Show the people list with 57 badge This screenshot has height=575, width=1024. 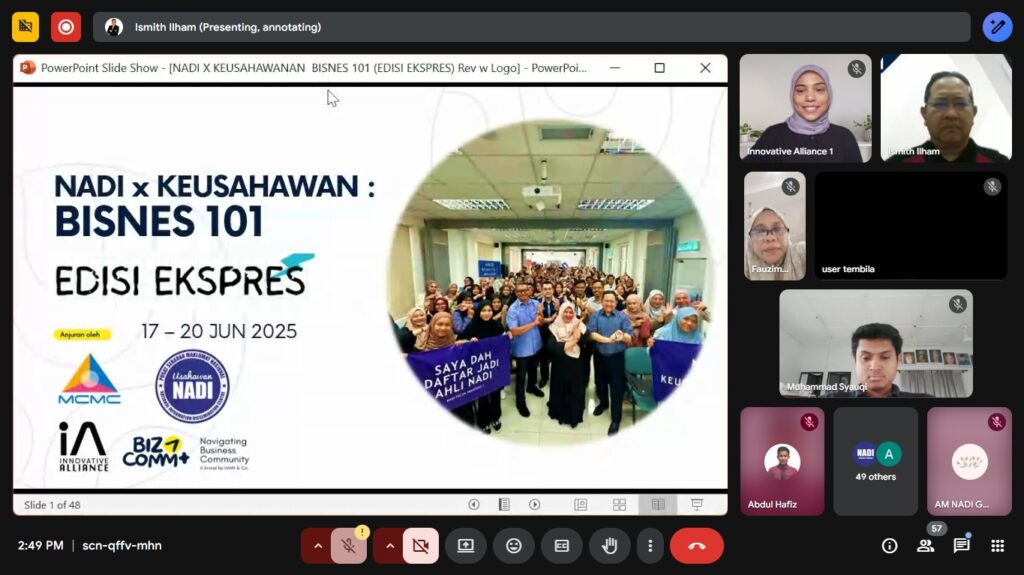(925, 546)
